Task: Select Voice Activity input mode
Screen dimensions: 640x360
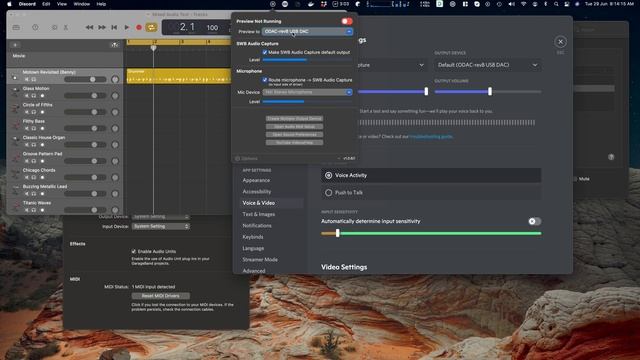Action: click(x=431, y=175)
